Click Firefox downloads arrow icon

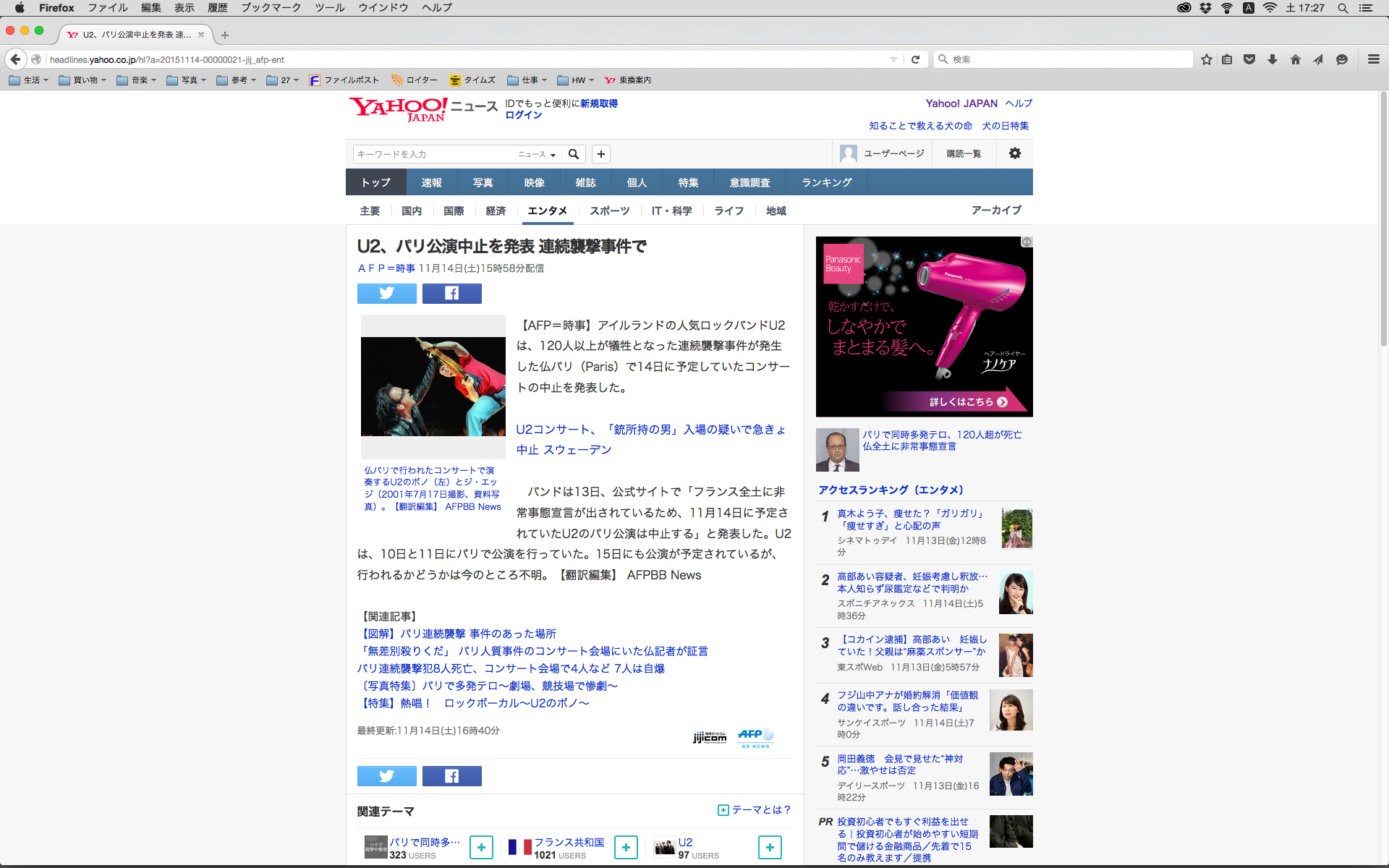[1272, 59]
